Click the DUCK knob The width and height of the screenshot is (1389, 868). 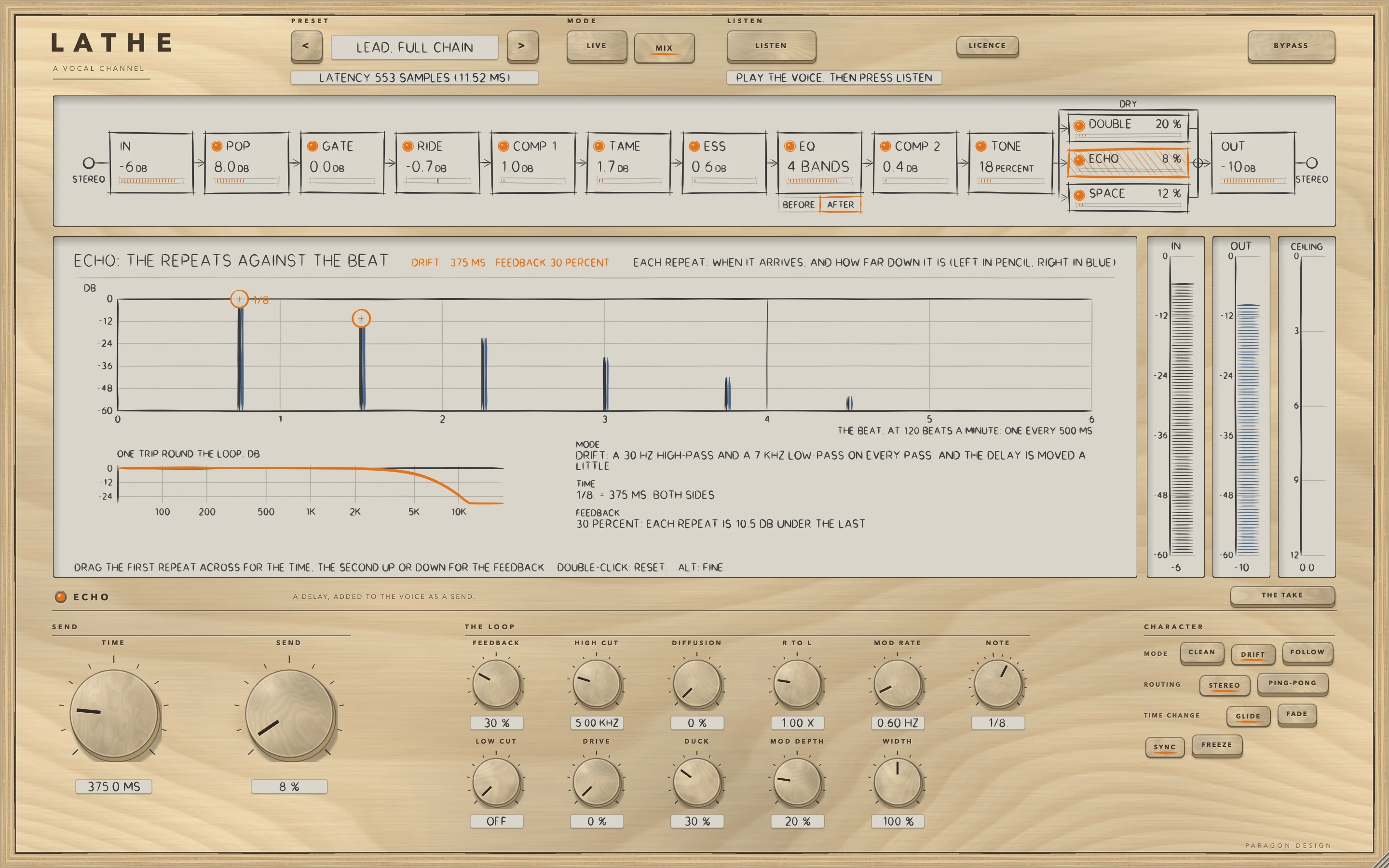tap(697, 782)
